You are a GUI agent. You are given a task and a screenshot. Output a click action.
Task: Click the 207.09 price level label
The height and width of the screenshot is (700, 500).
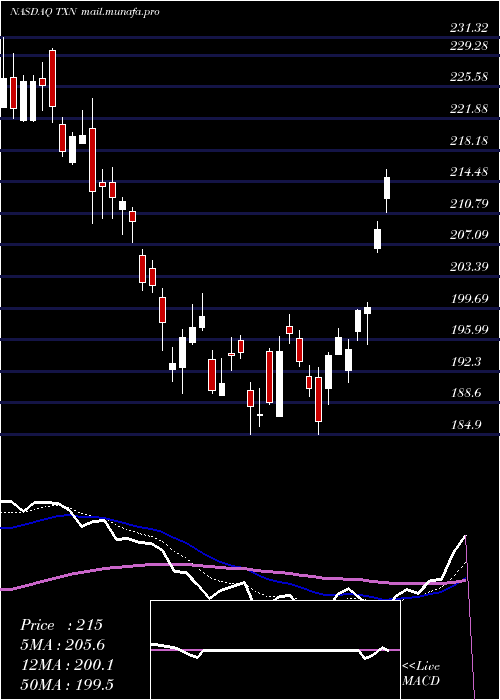(x=468, y=235)
